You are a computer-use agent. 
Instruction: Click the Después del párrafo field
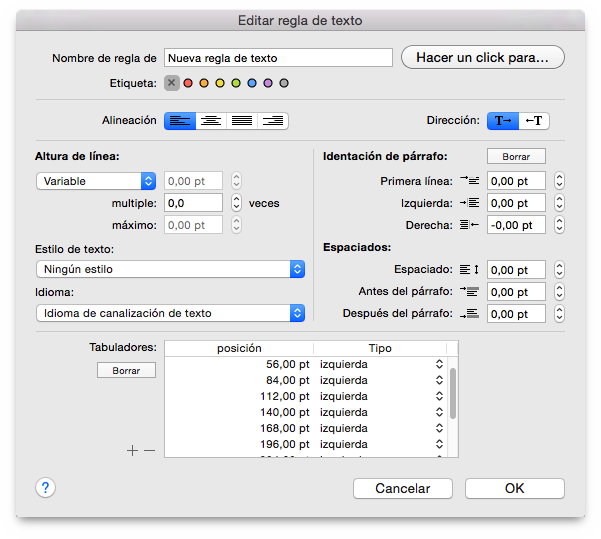tap(516, 314)
